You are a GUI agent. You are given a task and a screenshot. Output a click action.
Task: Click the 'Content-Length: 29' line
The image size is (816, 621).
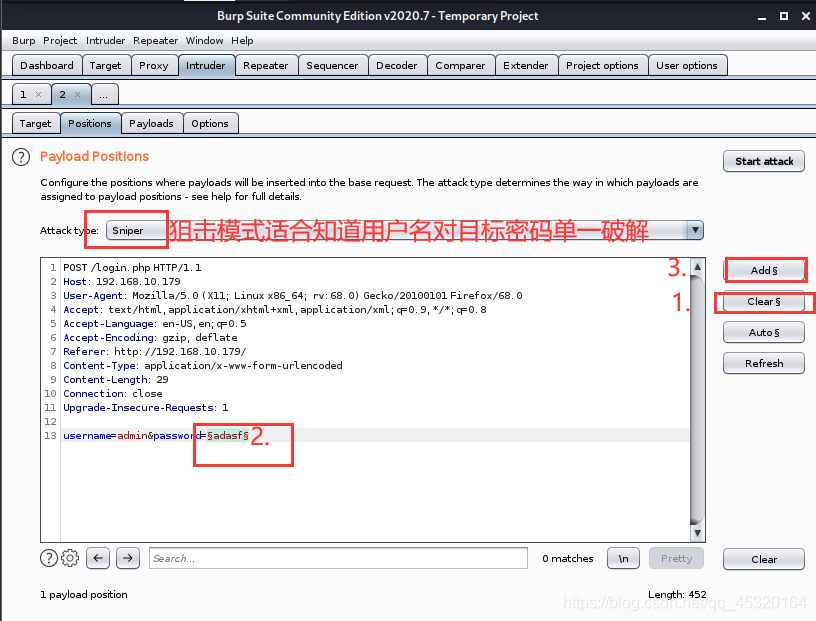tap(116, 379)
